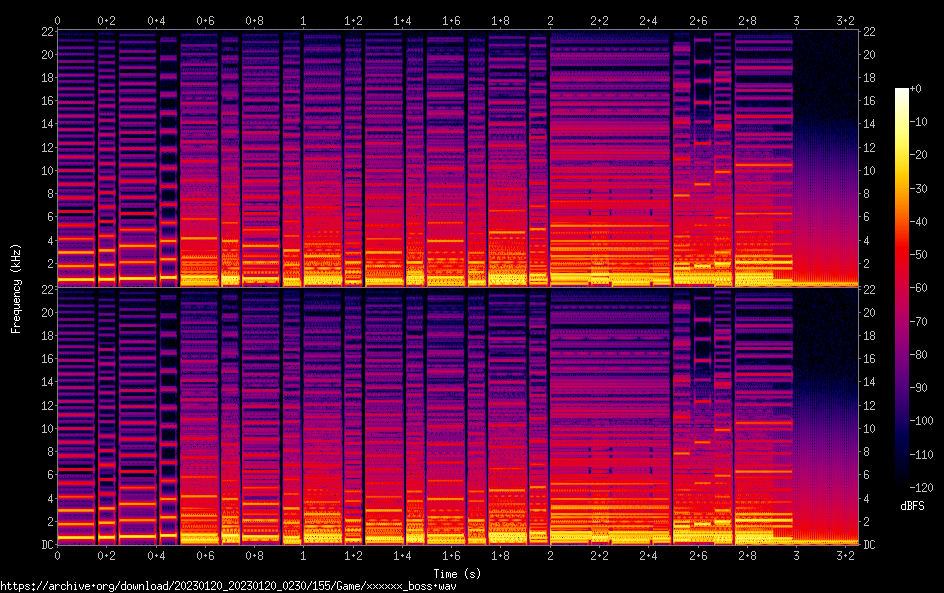This screenshot has width=944, height=593.
Task: Select the '3' second mark on the bottom time axis
Action: click(796, 554)
